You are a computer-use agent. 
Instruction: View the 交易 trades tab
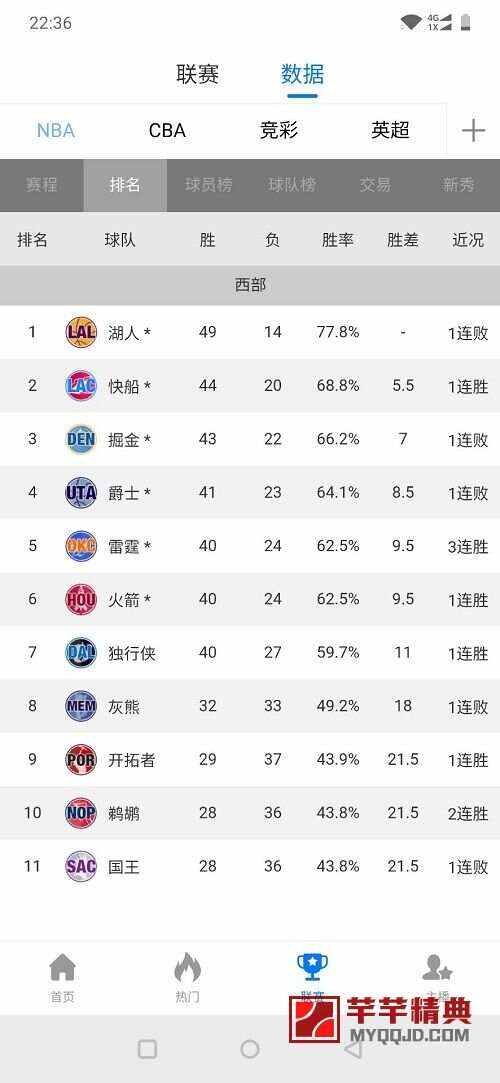coord(375,185)
